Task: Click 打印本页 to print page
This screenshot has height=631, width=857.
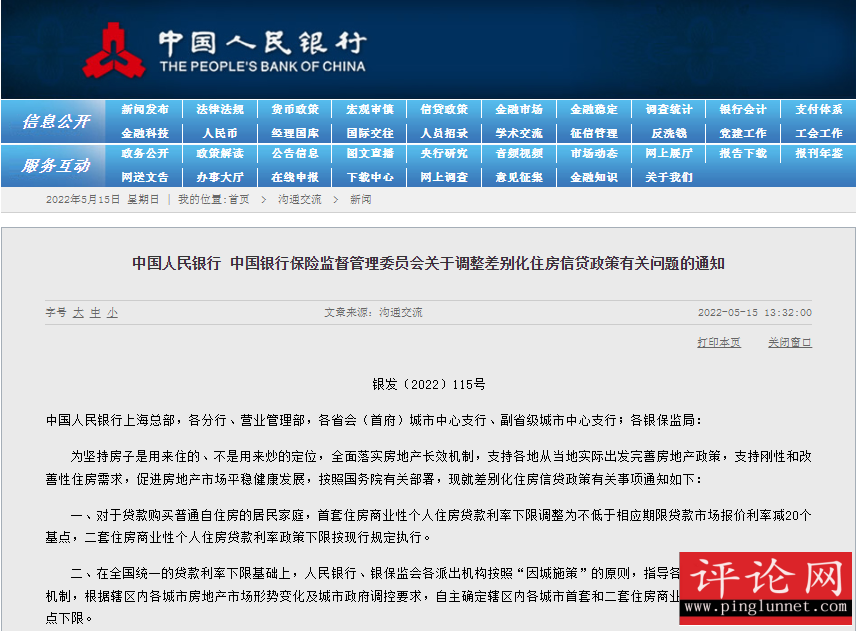Action: click(719, 343)
